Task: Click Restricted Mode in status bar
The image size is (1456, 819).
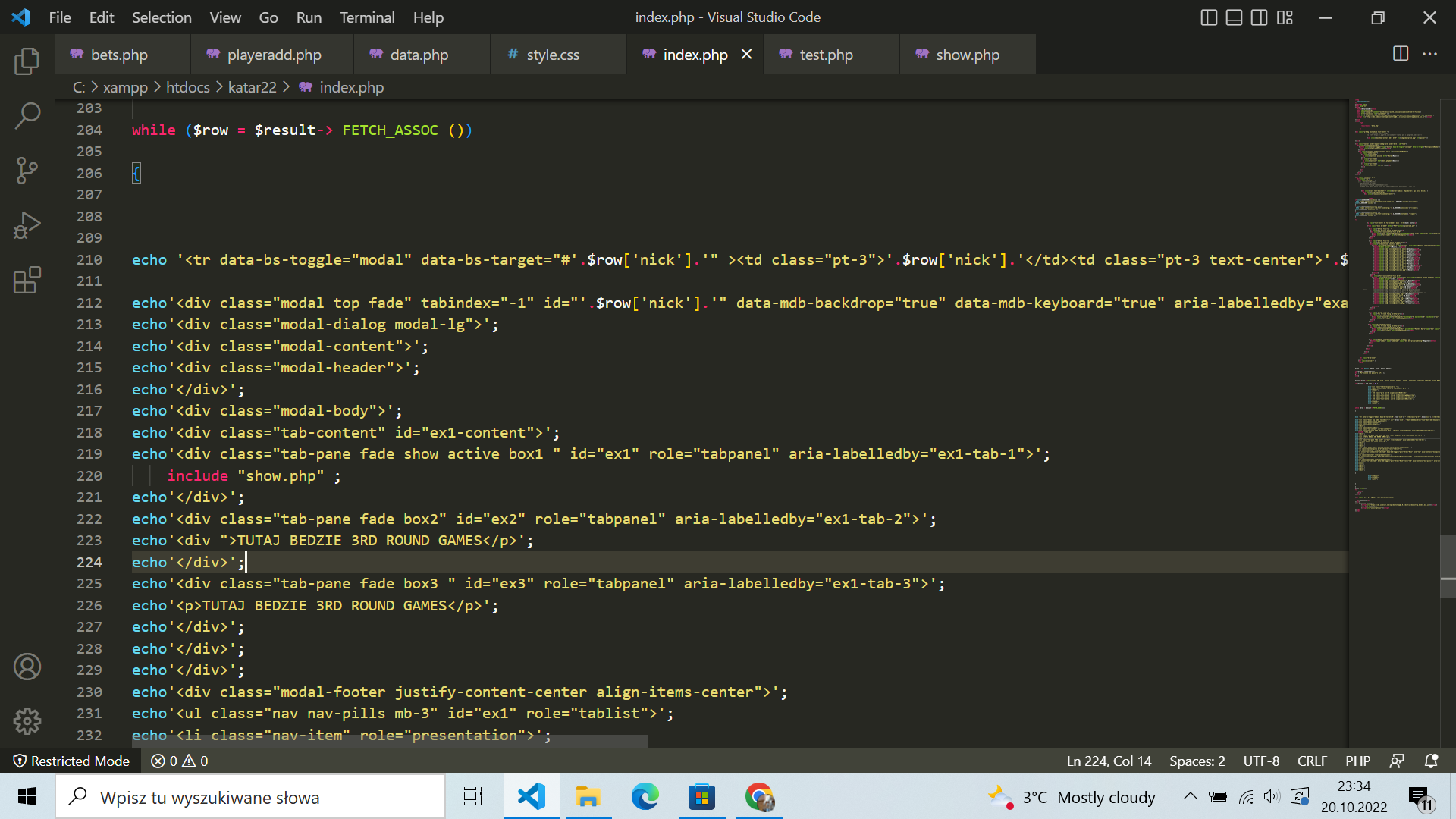Action: pyautogui.click(x=72, y=761)
